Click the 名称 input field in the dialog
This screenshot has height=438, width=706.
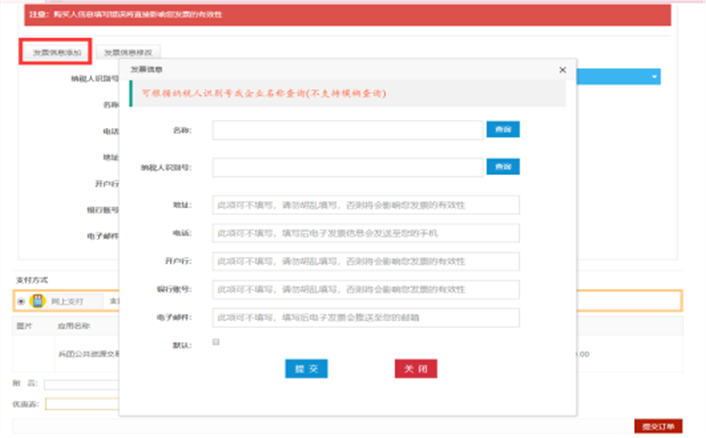(347, 130)
